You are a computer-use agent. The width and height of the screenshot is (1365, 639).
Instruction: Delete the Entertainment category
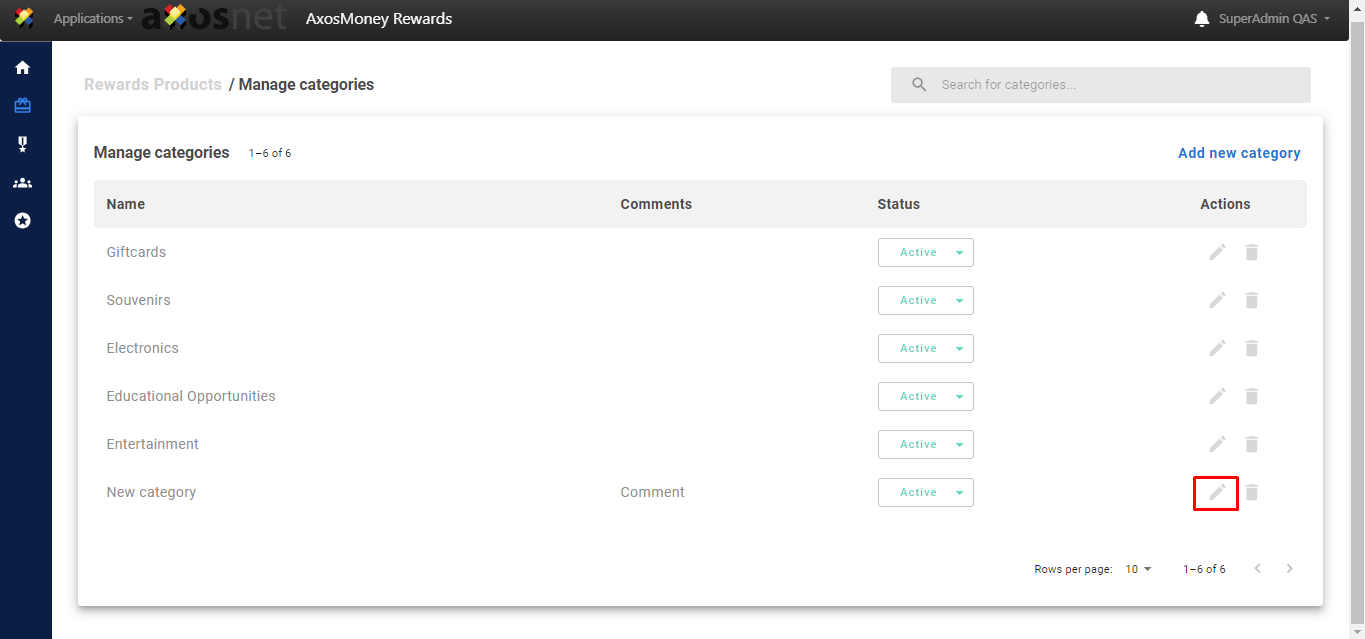point(1251,444)
